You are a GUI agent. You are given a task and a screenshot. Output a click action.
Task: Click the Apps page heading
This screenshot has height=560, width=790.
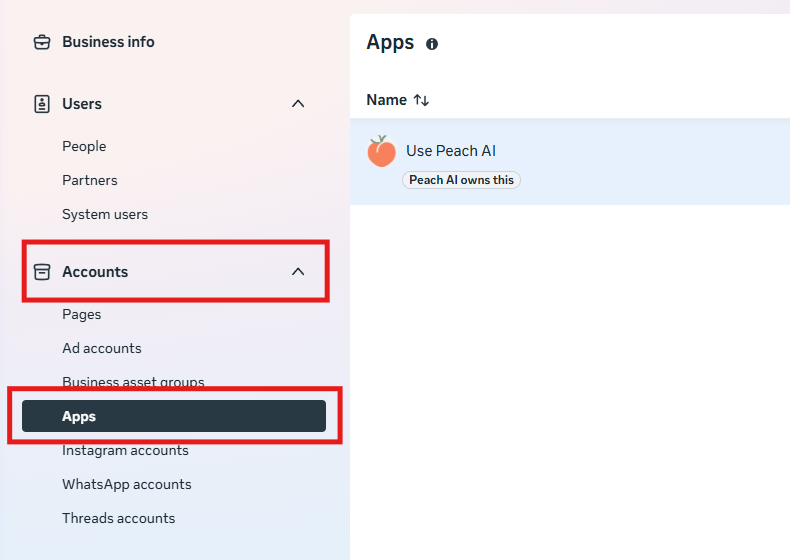click(x=390, y=43)
